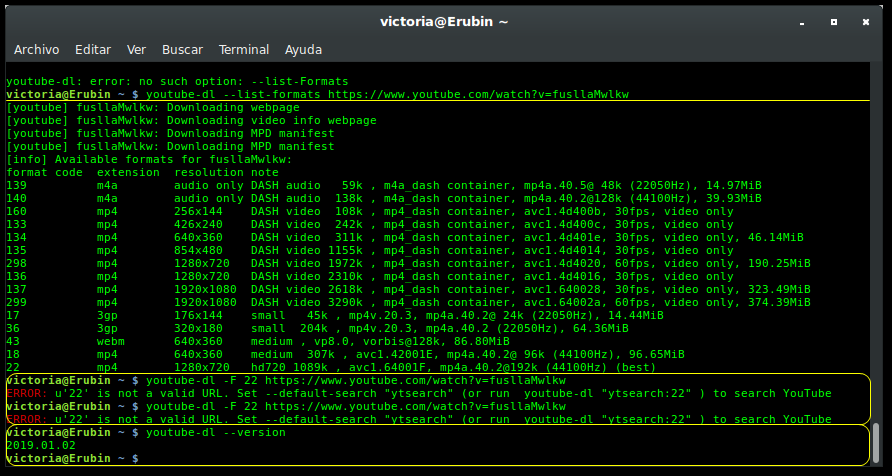Click the youtube-dl --version command line
Image resolution: width=892 pixels, height=476 pixels.
pos(146,433)
